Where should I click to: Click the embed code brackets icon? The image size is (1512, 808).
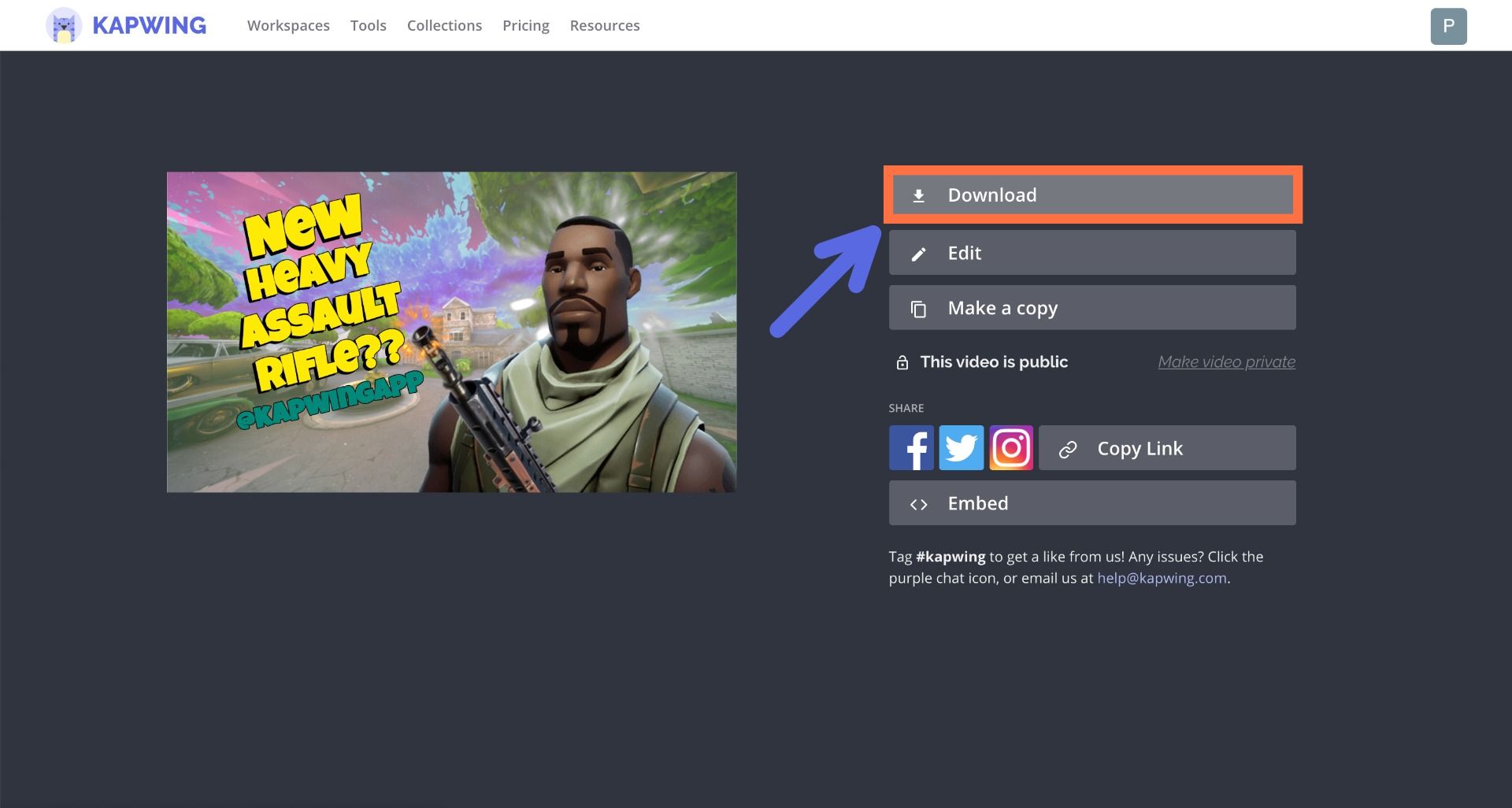[918, 504]
